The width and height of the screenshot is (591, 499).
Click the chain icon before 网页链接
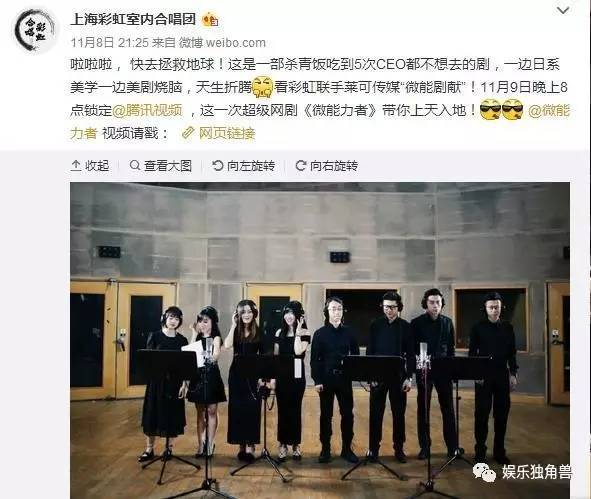(x=188, y=133)
